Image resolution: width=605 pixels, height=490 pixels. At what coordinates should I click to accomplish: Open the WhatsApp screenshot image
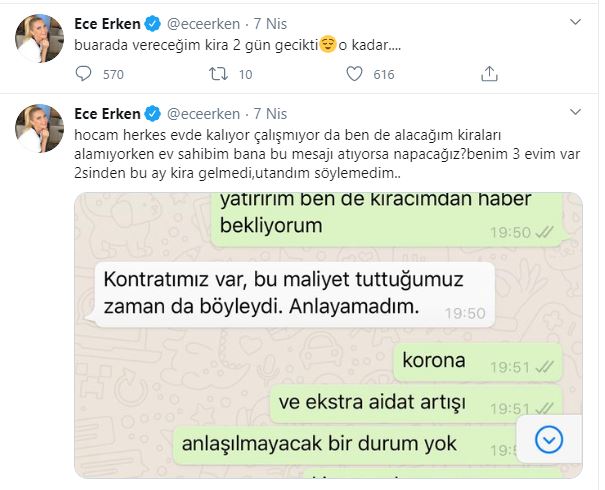[x=328, y=335]
